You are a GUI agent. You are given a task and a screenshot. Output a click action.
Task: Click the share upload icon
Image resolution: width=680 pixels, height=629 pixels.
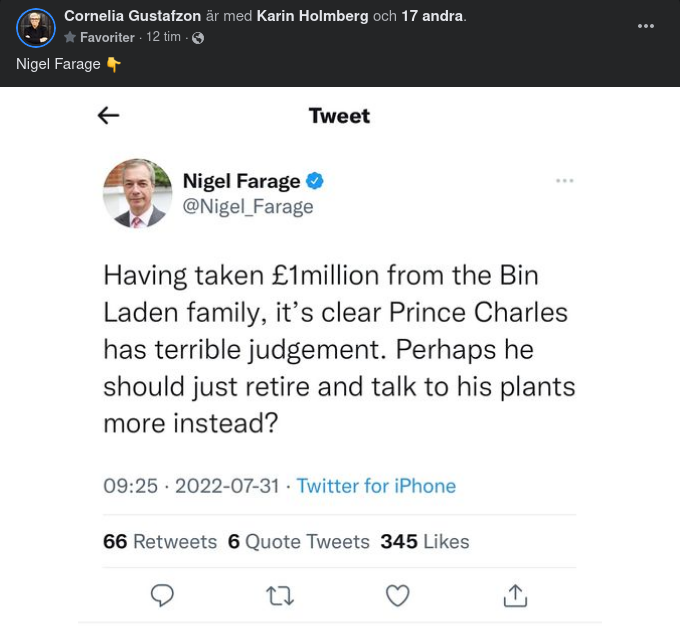click(x=515, y=596)
